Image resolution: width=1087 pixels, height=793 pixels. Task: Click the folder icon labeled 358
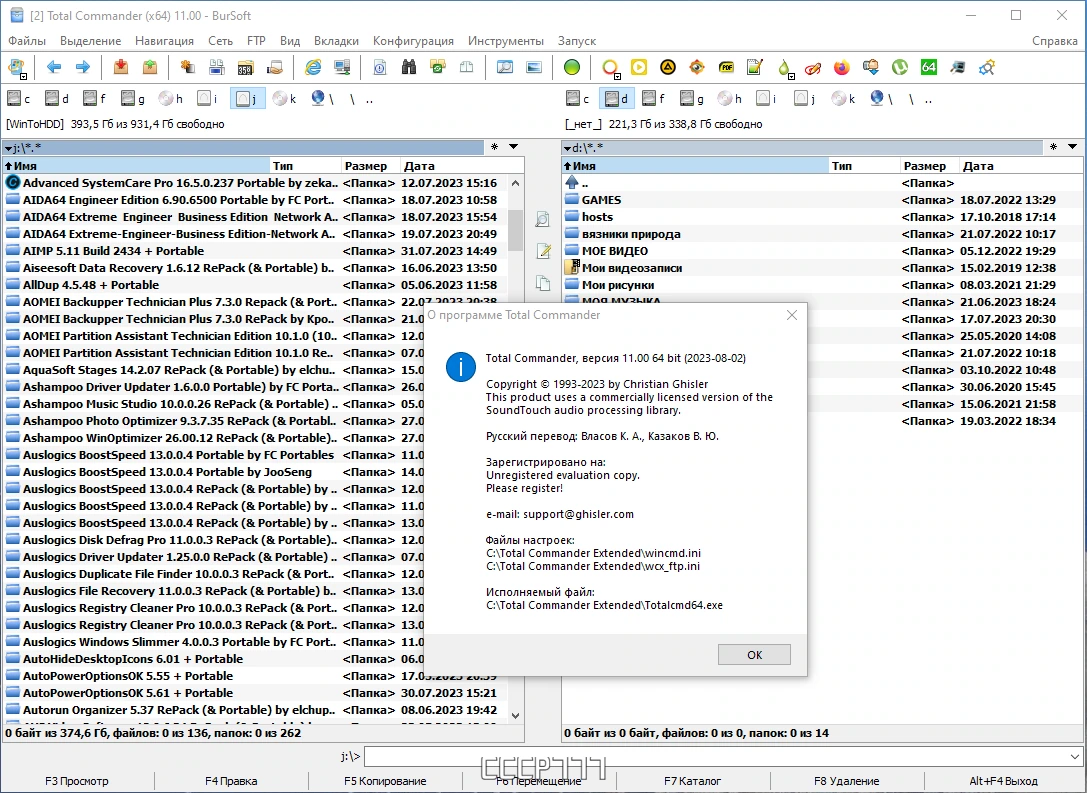[x=245, y=67]
